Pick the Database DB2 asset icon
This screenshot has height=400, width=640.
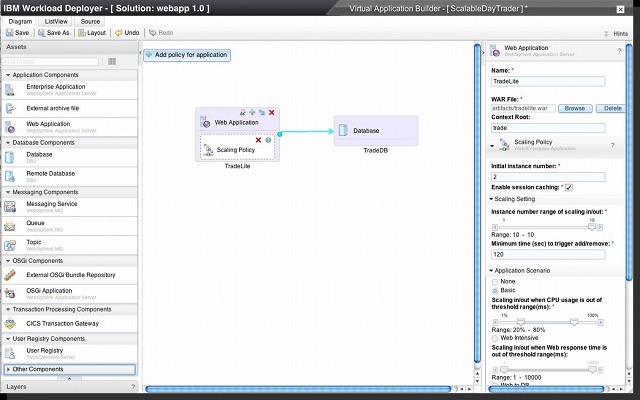pos(9,157)
